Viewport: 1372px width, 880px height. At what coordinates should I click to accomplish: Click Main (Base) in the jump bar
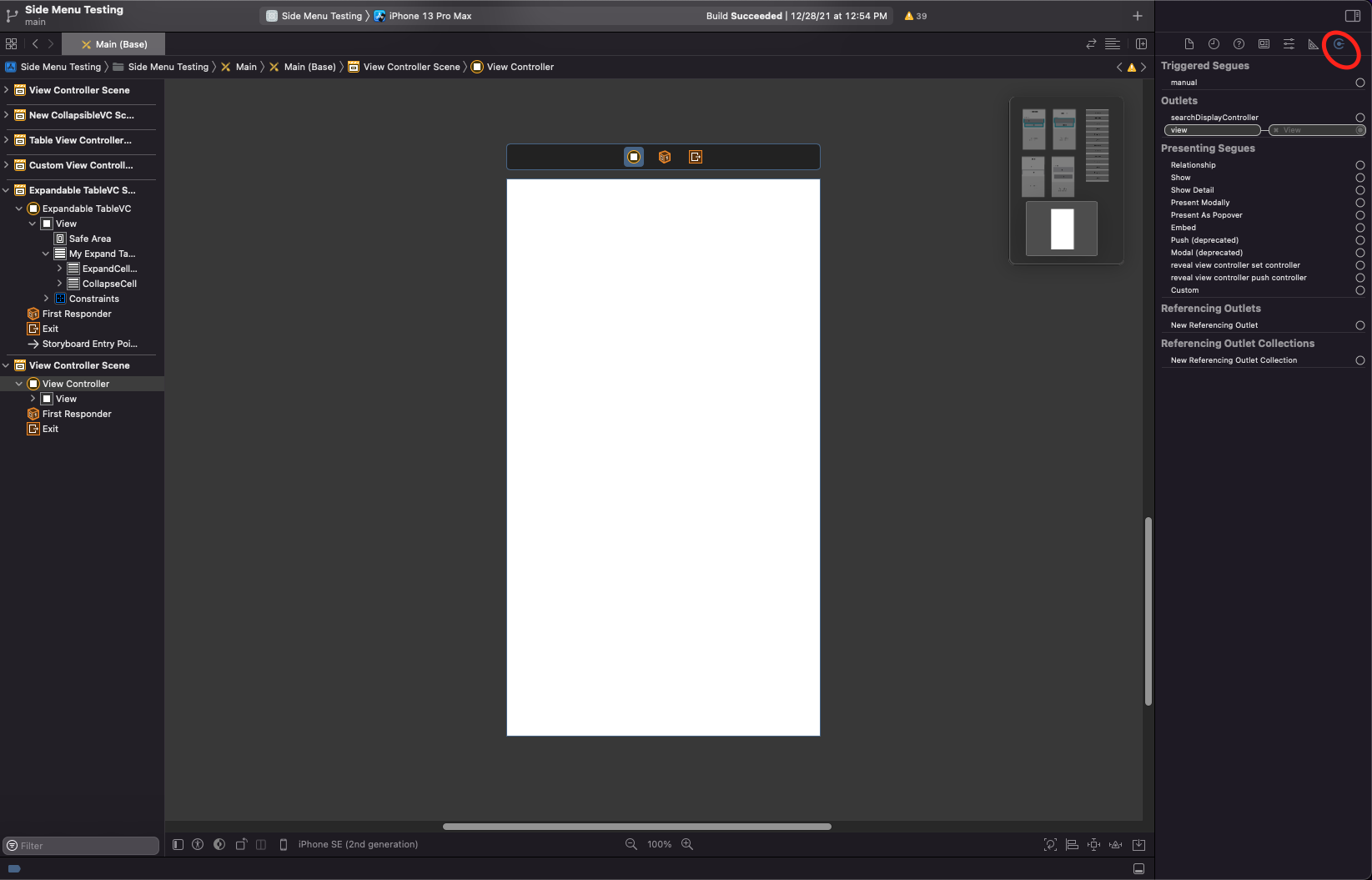pos(302,67)
